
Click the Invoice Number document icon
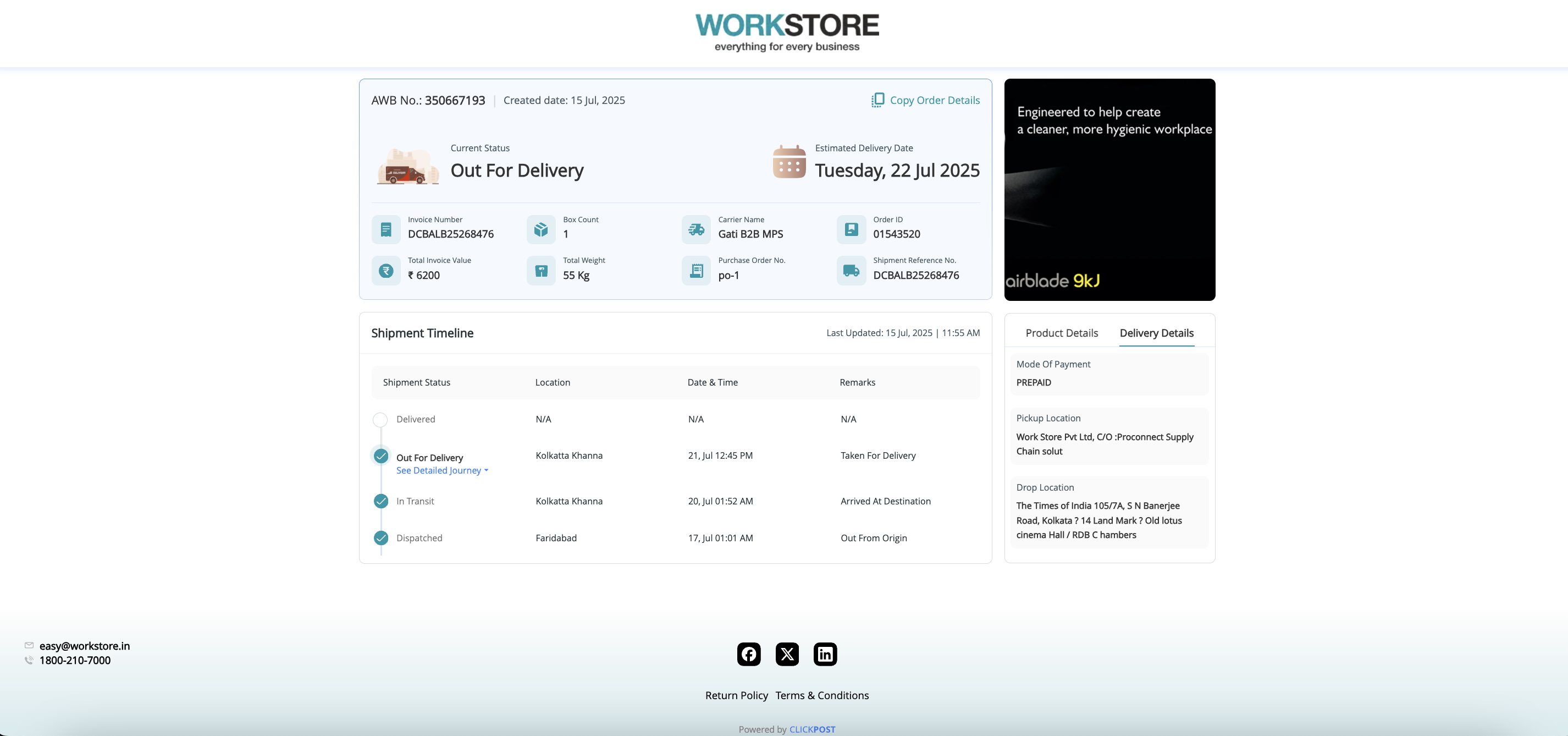click(x=386, y=229)
